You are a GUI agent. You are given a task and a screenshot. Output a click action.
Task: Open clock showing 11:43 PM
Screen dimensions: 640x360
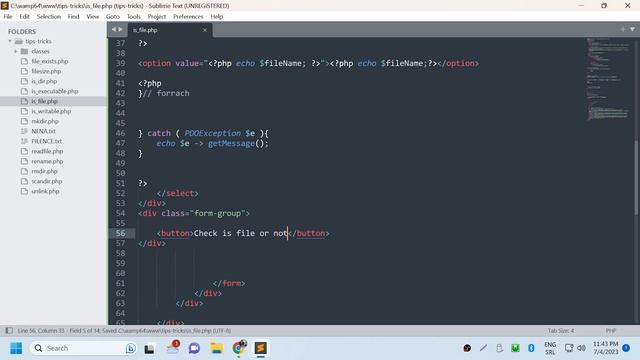(x=605, y=348)
